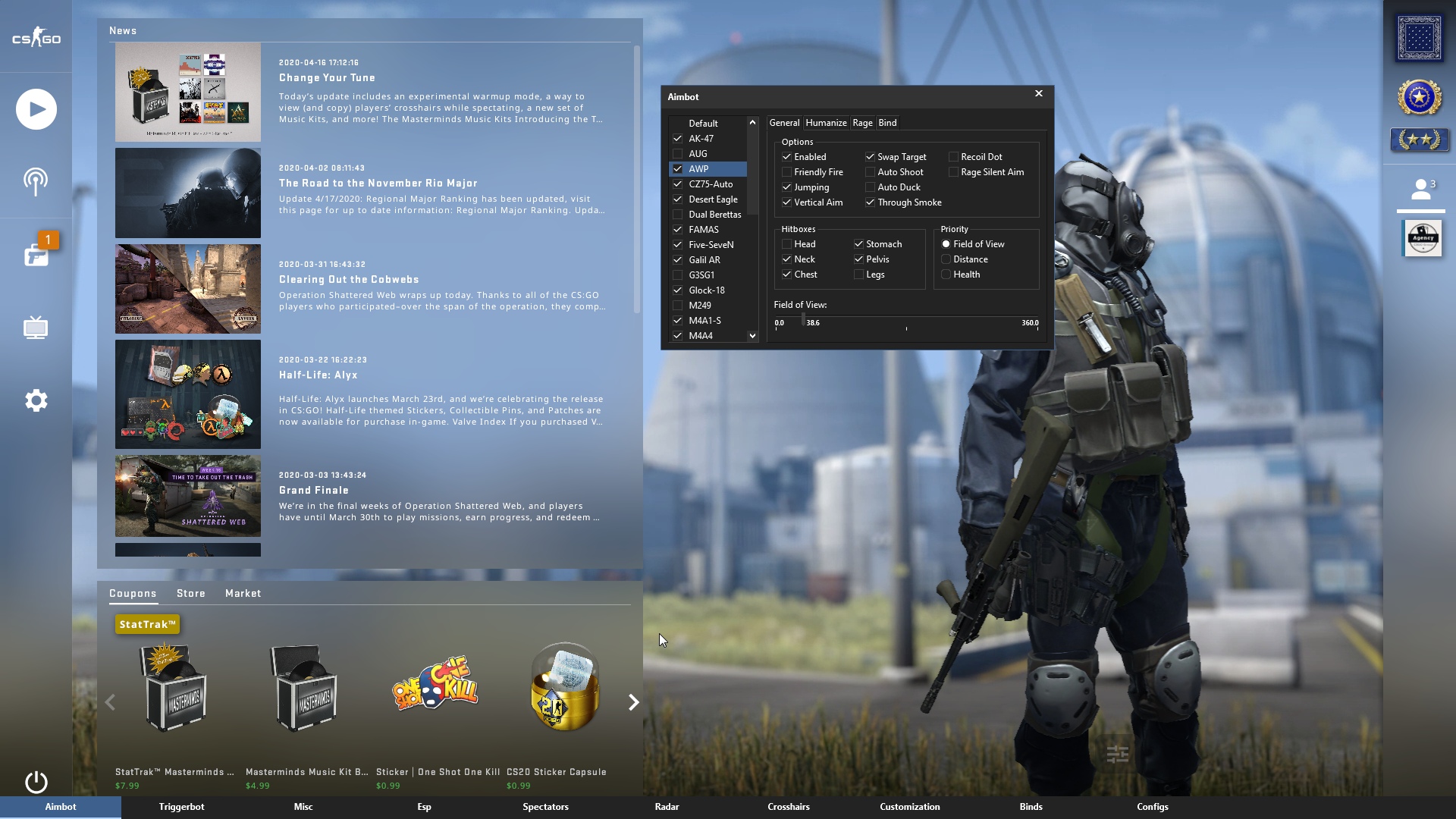The height and width of the screenshot is (819, 1456).
Task: Open the settings gear icon
Action: pos(36,400)
